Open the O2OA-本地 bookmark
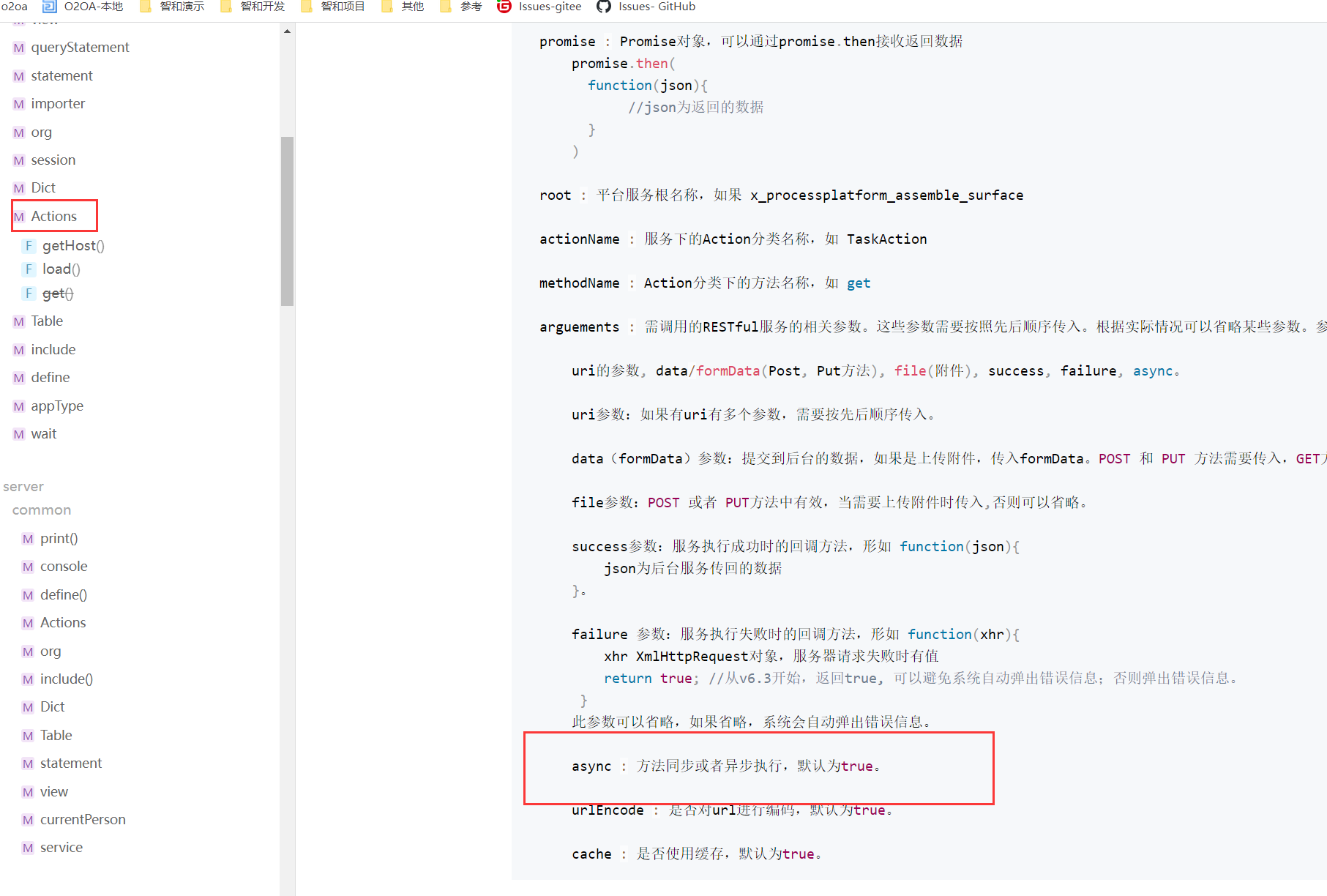The width and height of the screenshot is (1327, 896). [x=83, y=7]
